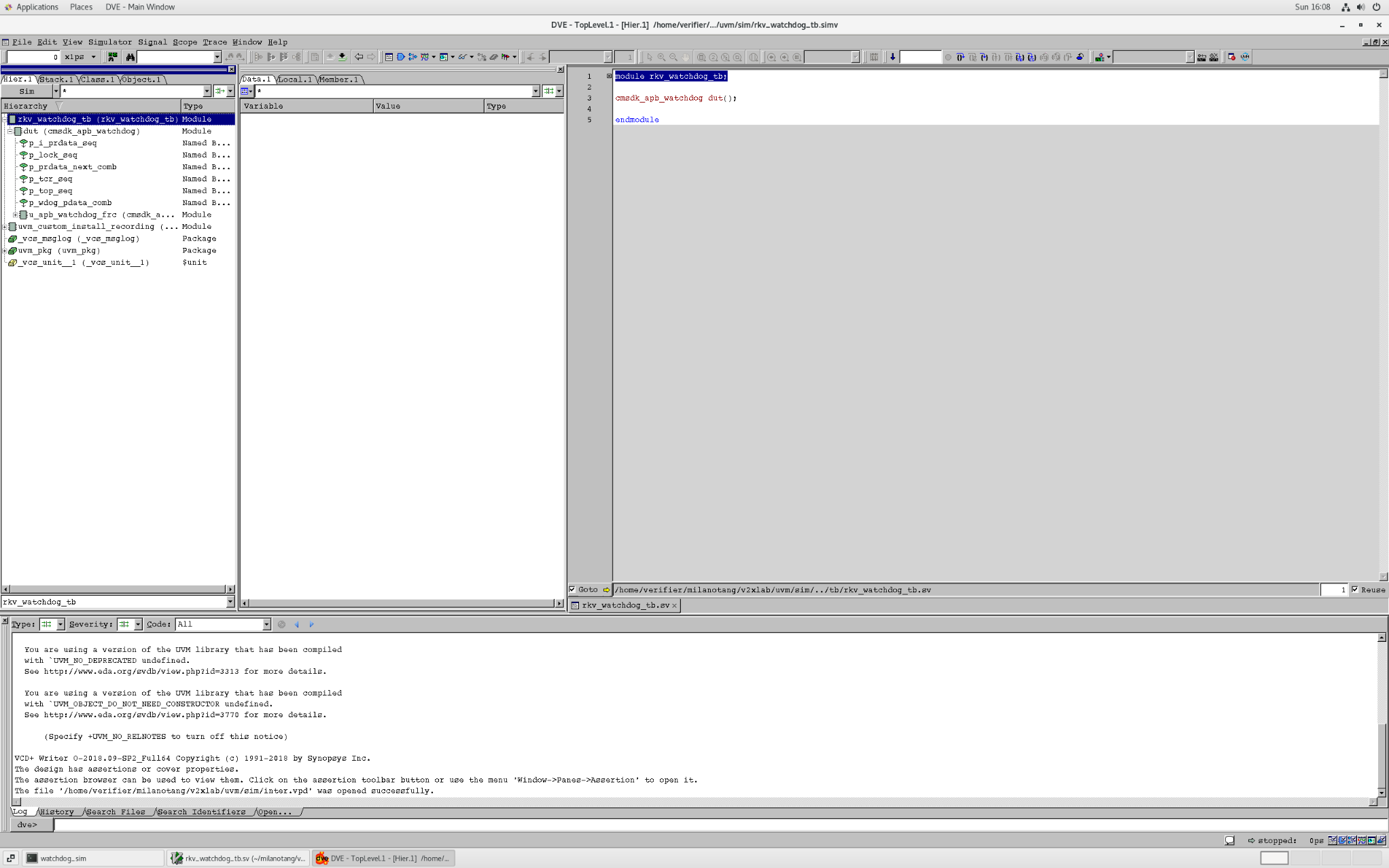The image size is (1389, 868).
Task: Click the green hierarchy tool icon
Action: click(x=112, y=57)
